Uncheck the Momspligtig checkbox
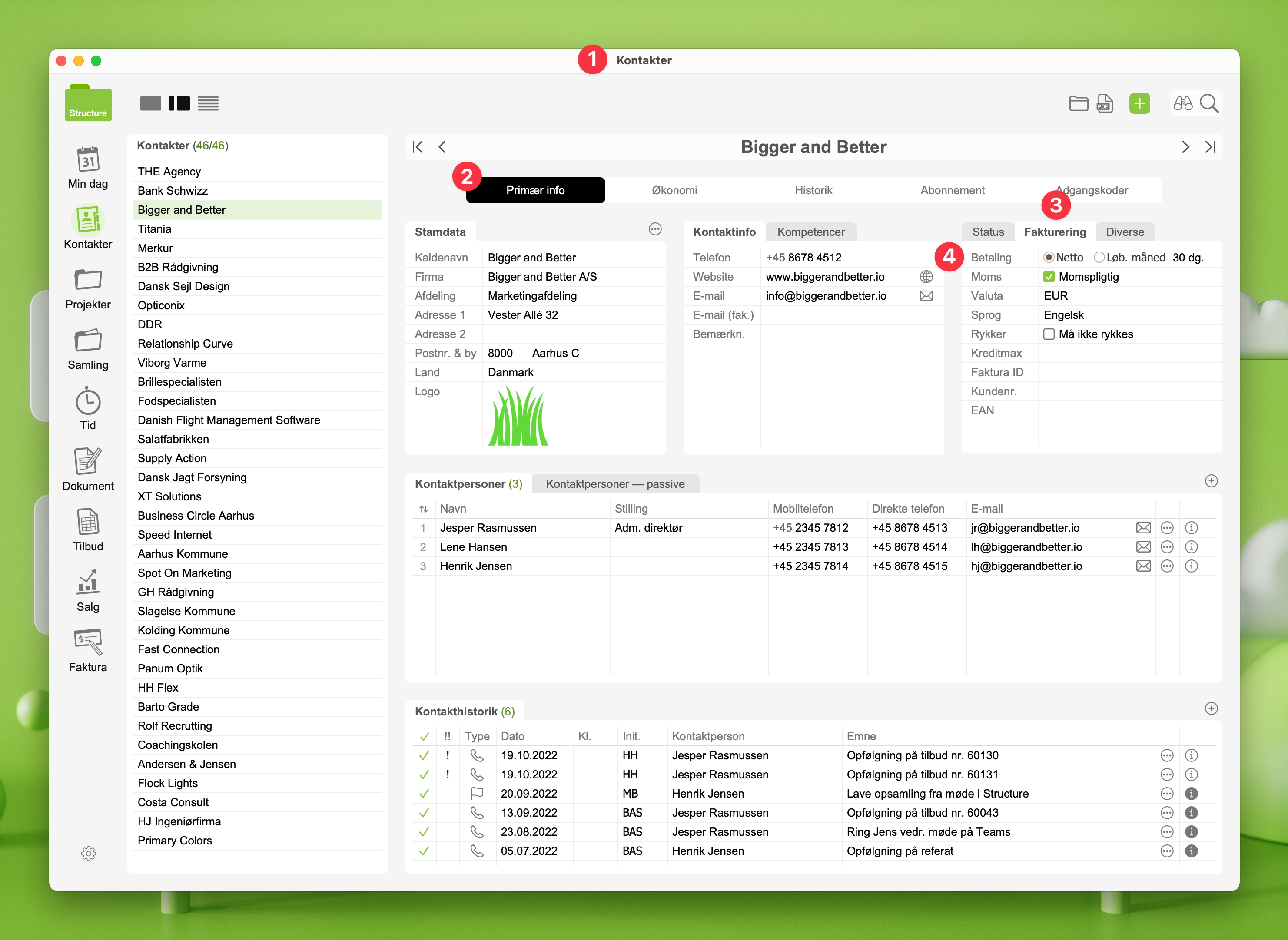Viewport: 1288px width, 940px height. pyautogui.click(x=1049, y=277)
